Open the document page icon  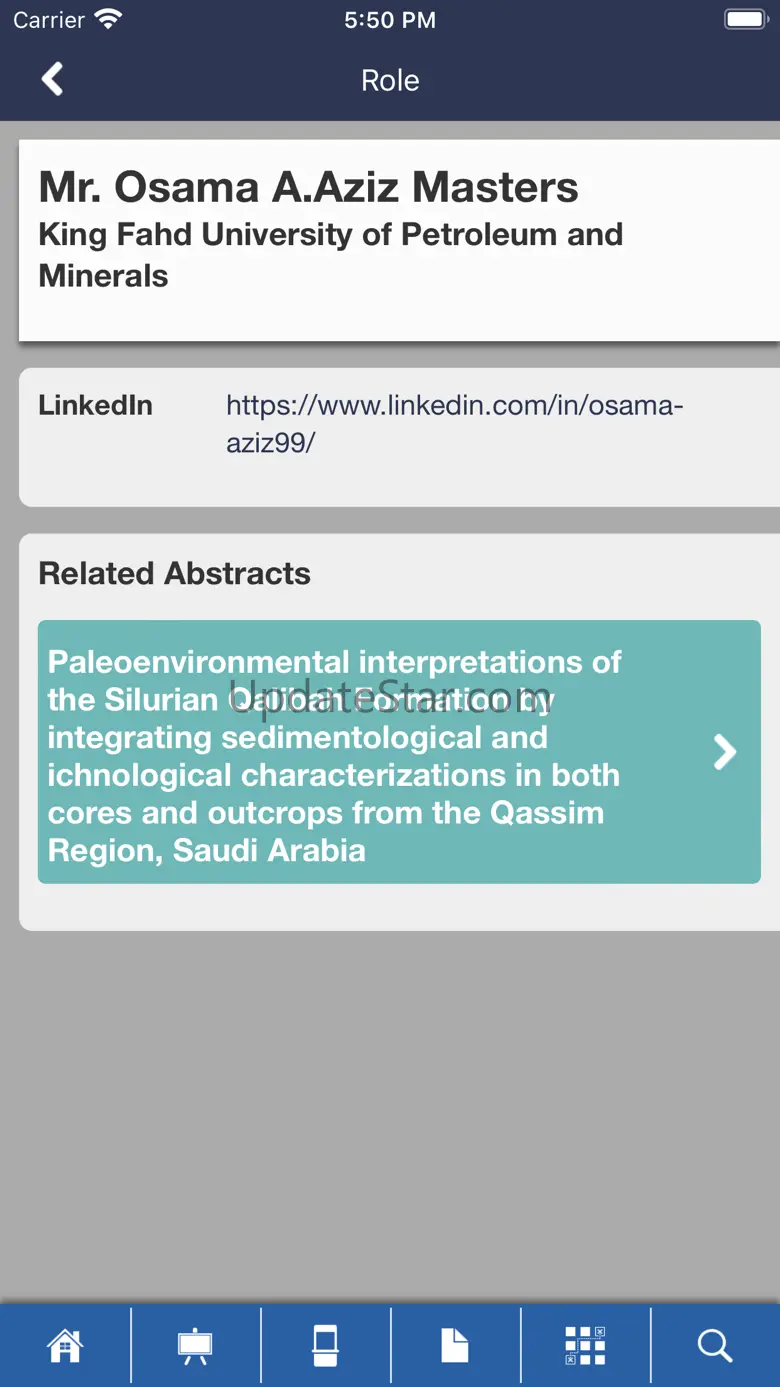455,1345
